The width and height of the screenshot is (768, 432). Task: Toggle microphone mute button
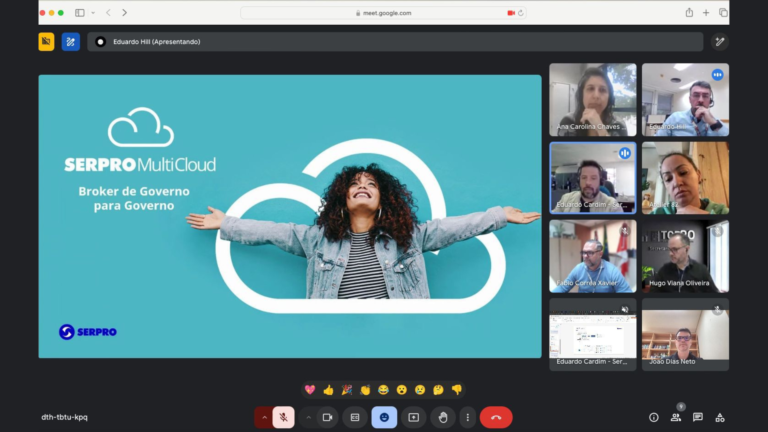(x=284, y=417)
